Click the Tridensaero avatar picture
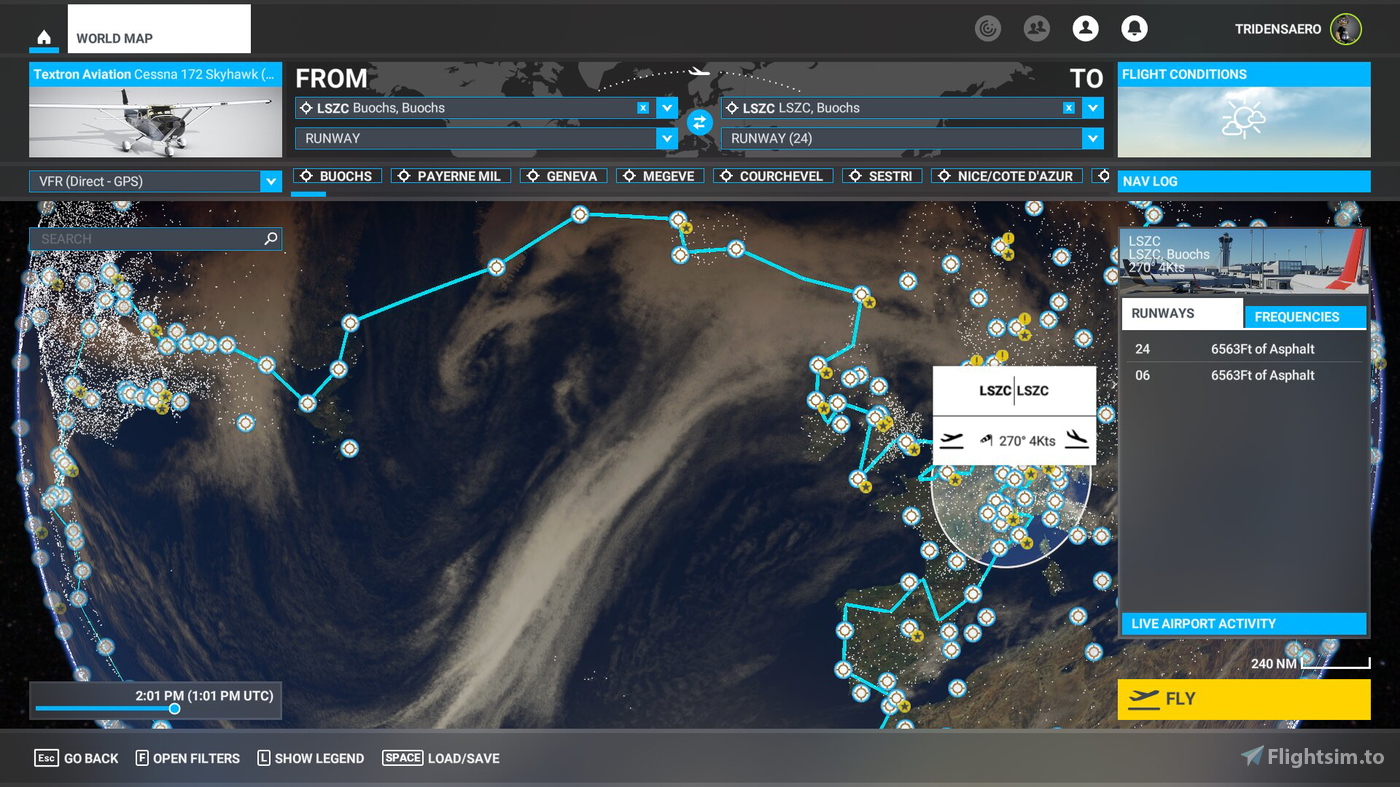1400x787 pixels. [x=1345, y=29]
